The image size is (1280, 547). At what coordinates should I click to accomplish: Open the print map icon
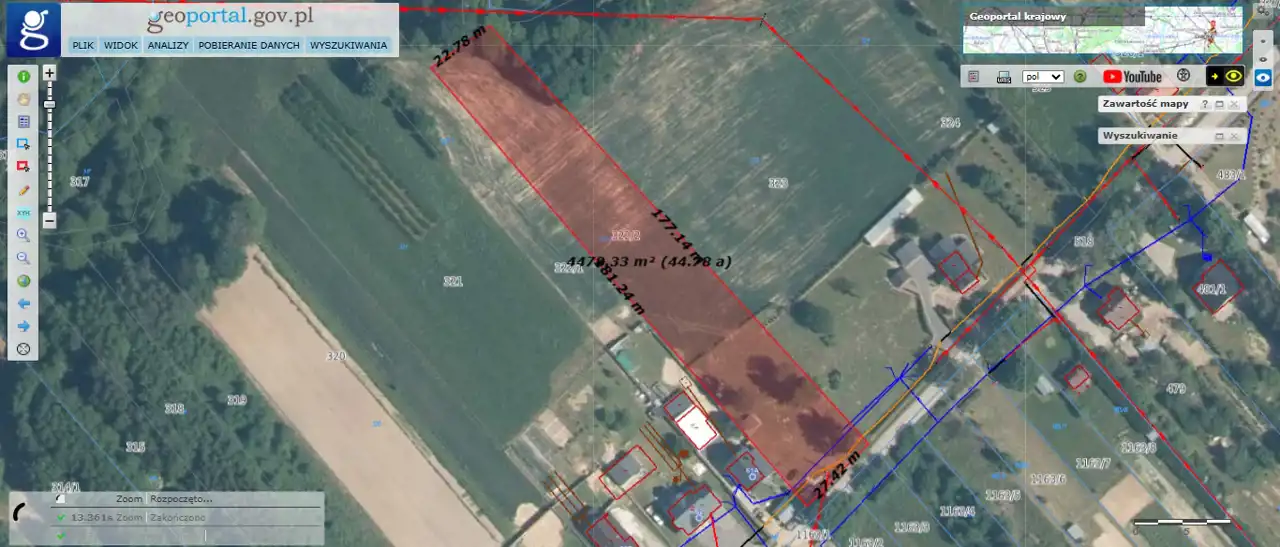click(1003, 76)
